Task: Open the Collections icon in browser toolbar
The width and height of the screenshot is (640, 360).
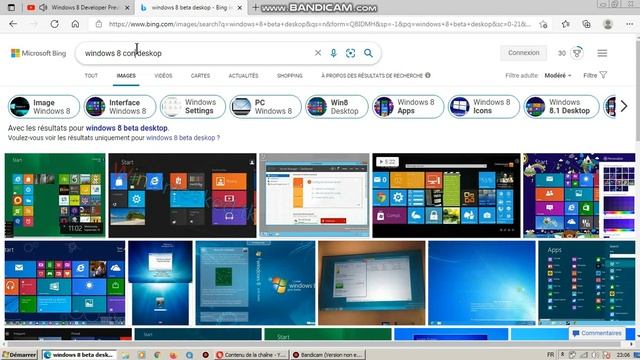Action: point(587,24)
